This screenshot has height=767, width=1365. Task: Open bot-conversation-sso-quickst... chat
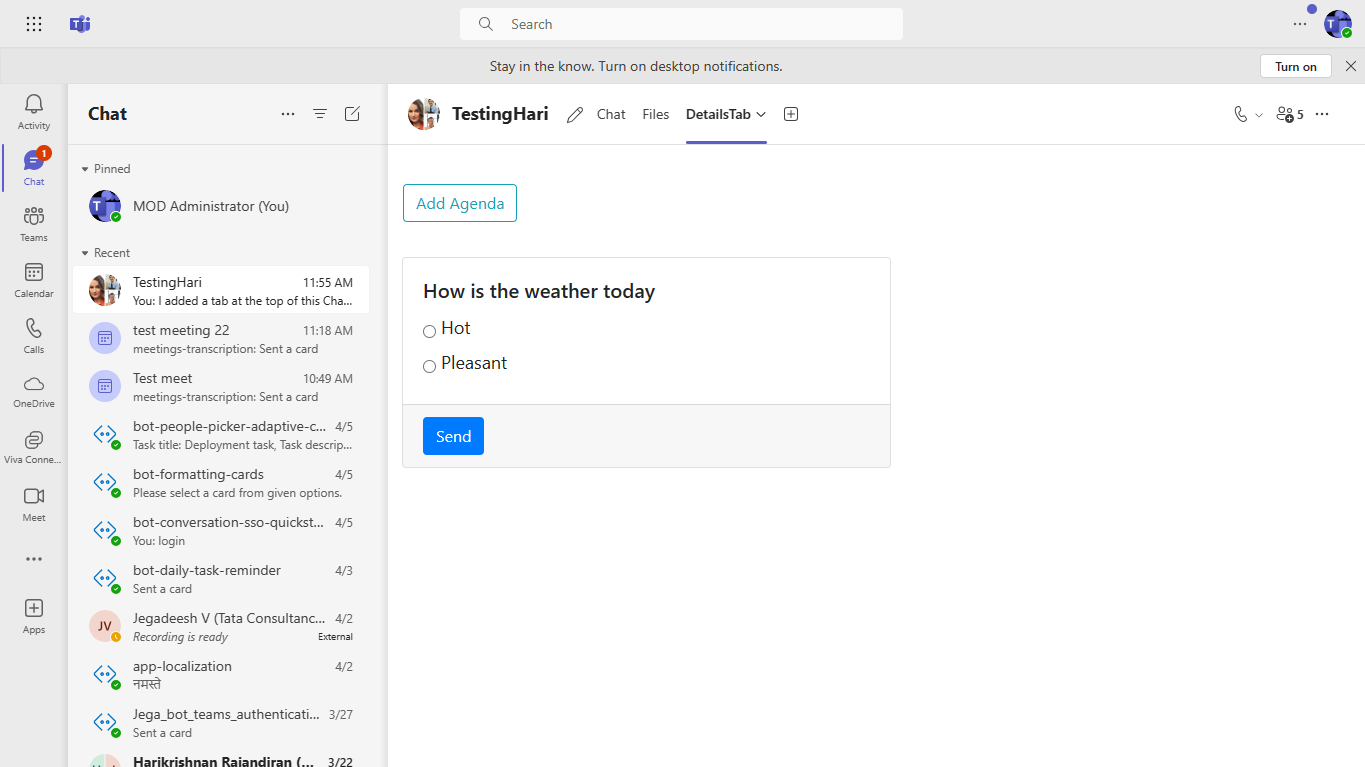coord(221,530)
